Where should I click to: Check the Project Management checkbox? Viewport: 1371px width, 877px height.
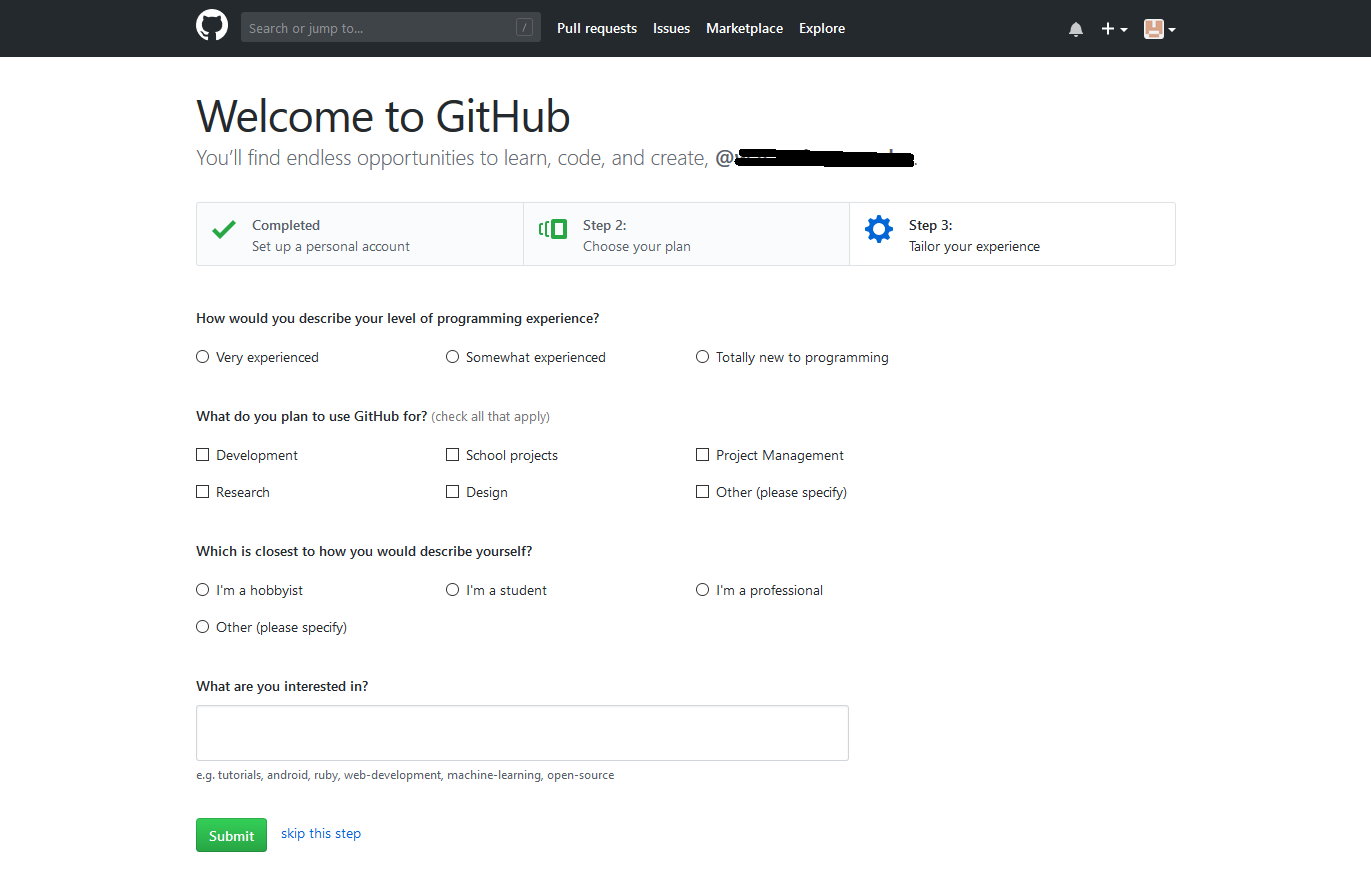pos(703,455)
